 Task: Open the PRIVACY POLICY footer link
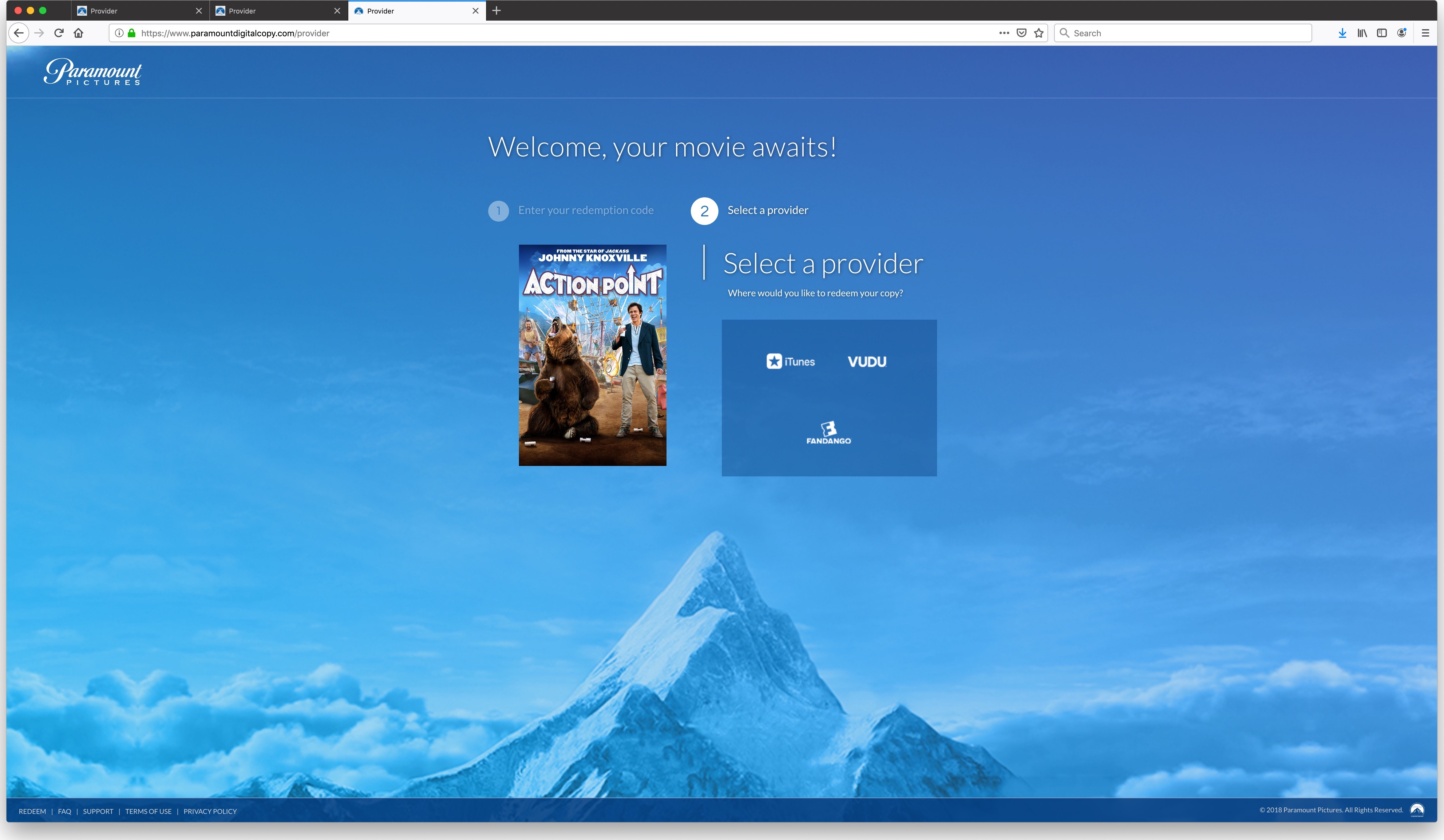[x=210, y=811]
